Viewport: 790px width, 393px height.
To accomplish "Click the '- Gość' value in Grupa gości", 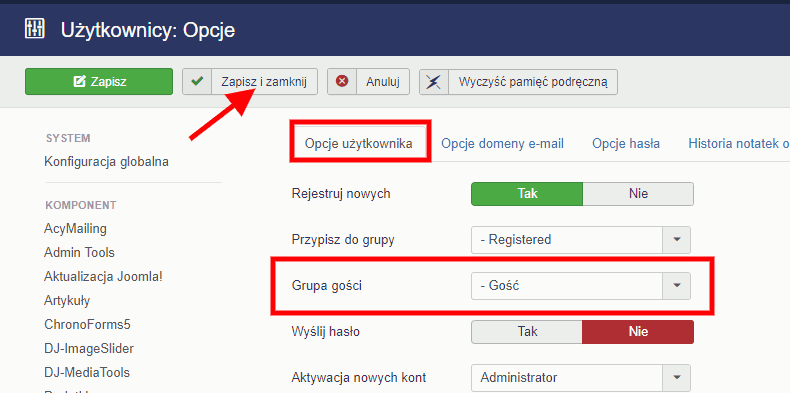I will tap(500, 286).
